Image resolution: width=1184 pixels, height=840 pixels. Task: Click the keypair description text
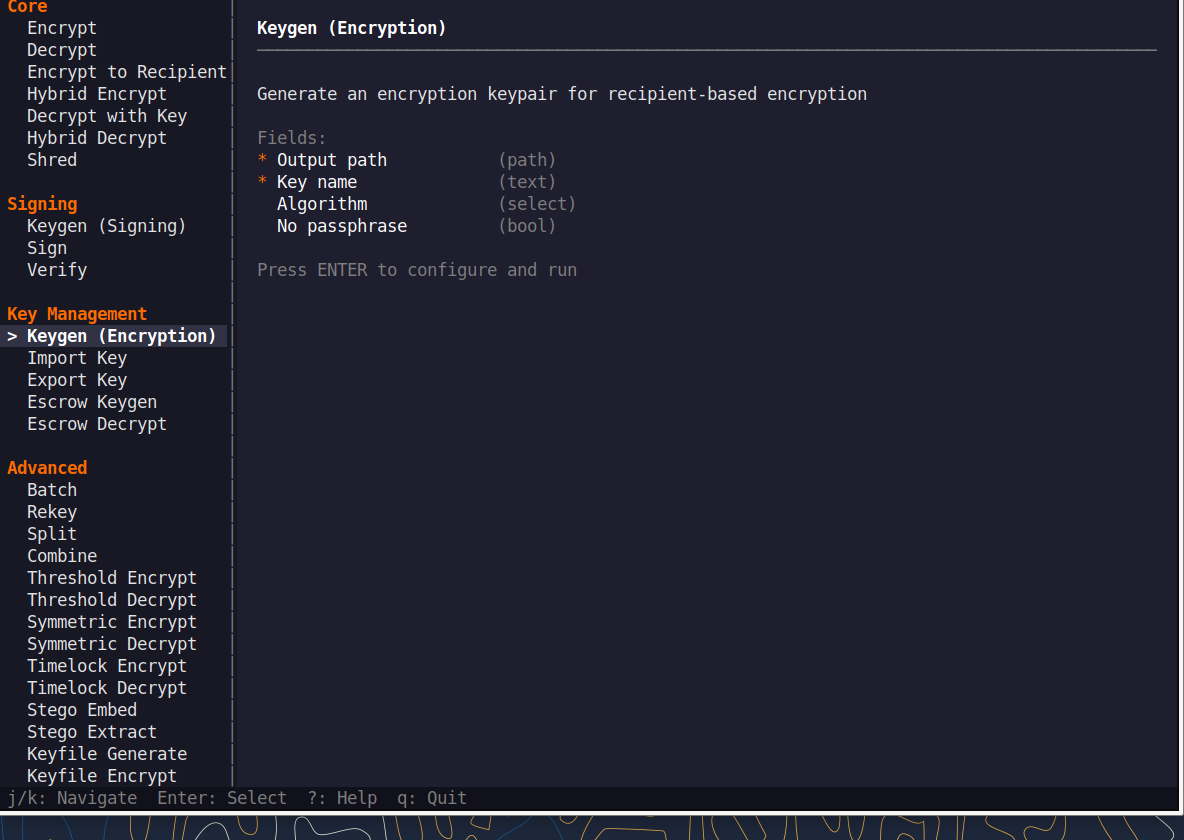point(562,94)
